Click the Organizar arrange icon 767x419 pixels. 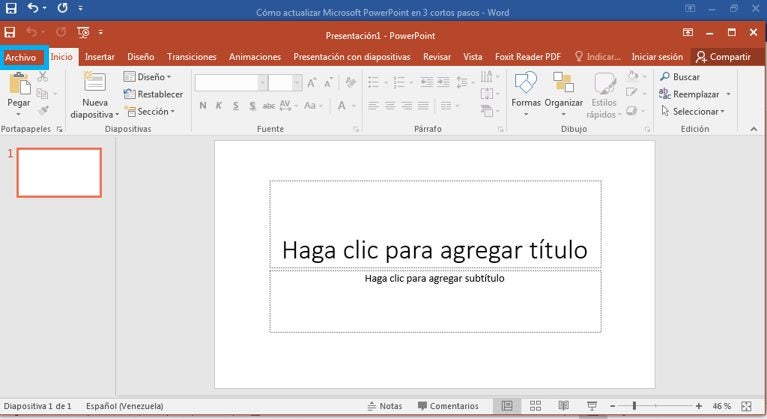pos(564,82)
